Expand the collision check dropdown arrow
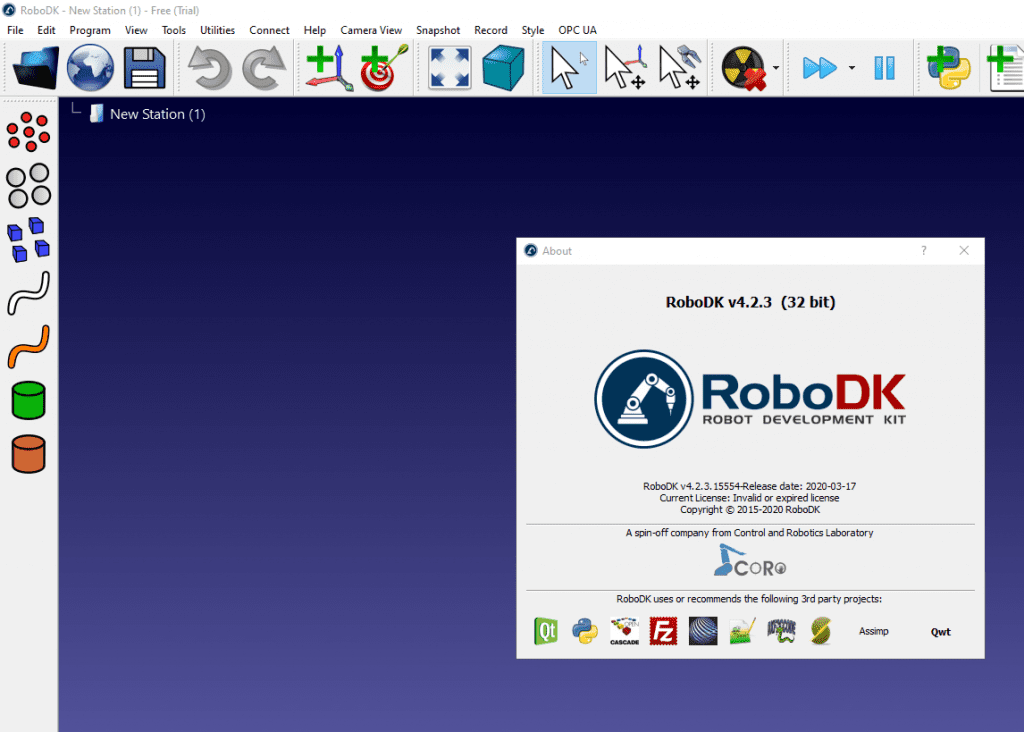The width and height of the screenshot is (1024, 732). (777, 68)
